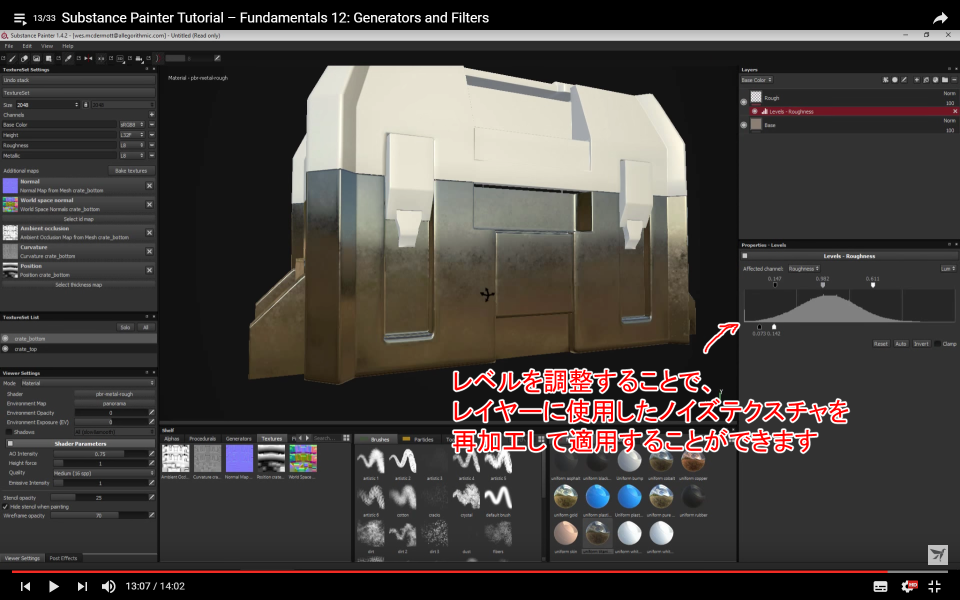Open the Edit menu
Screen dimensions: 960x600
(27, 46)
